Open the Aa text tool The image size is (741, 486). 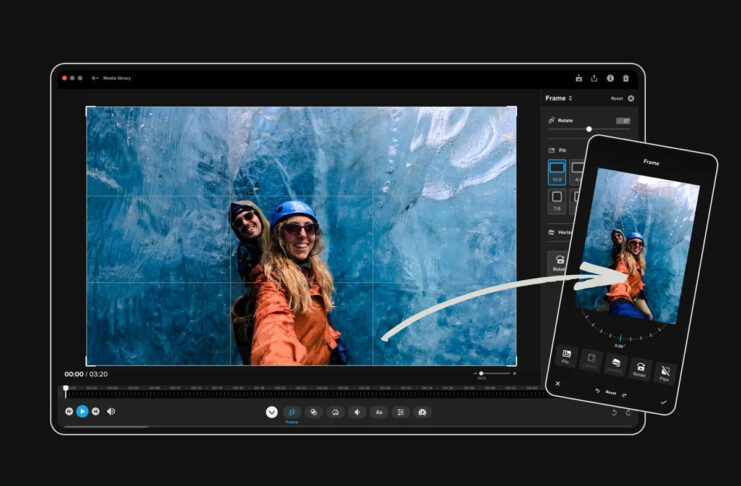(379, 412)
